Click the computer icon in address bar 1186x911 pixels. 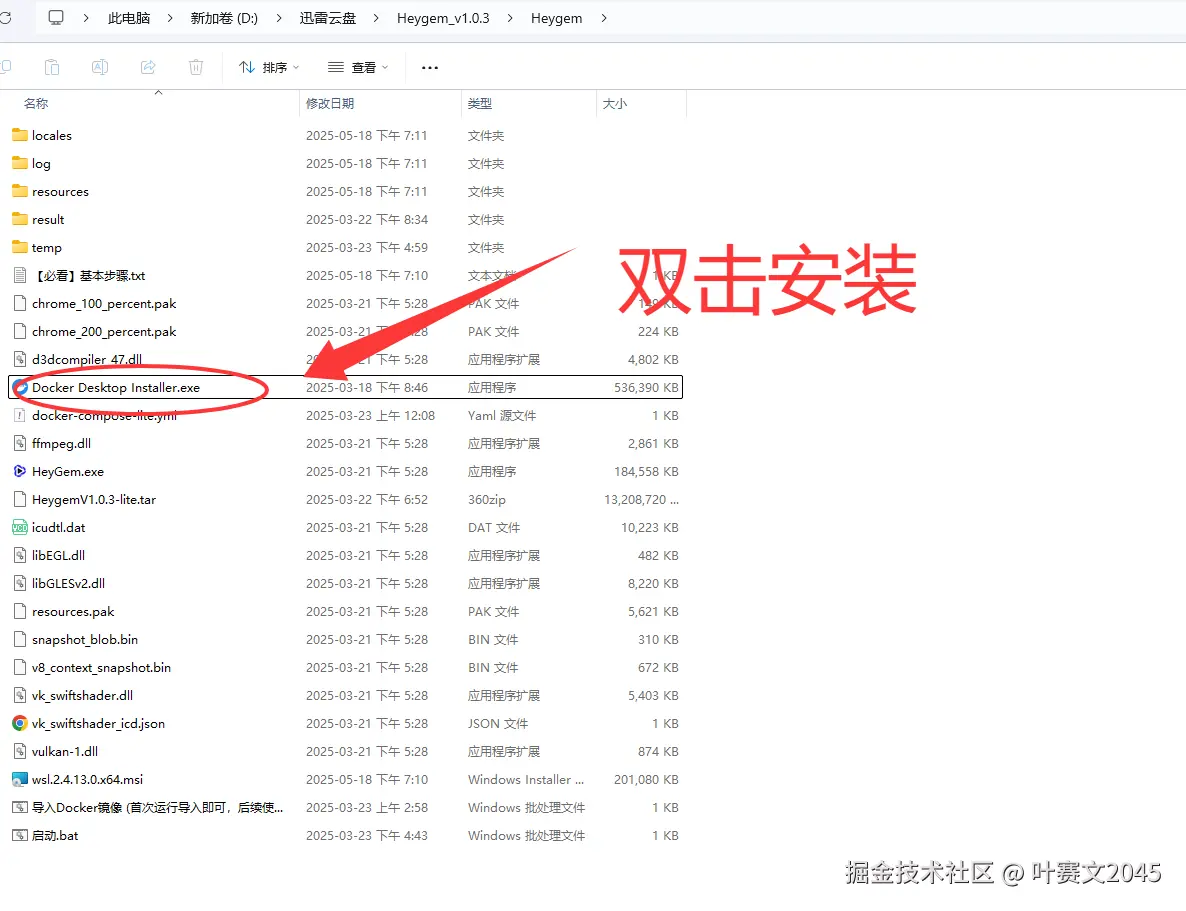pos(56,18)
